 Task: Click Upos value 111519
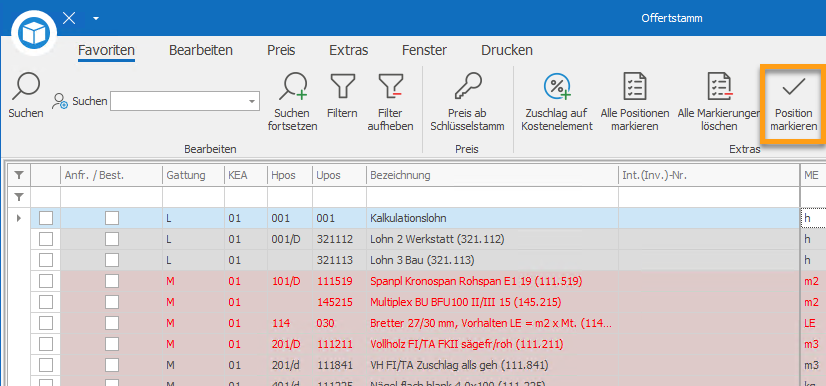[x=335, y=281]
